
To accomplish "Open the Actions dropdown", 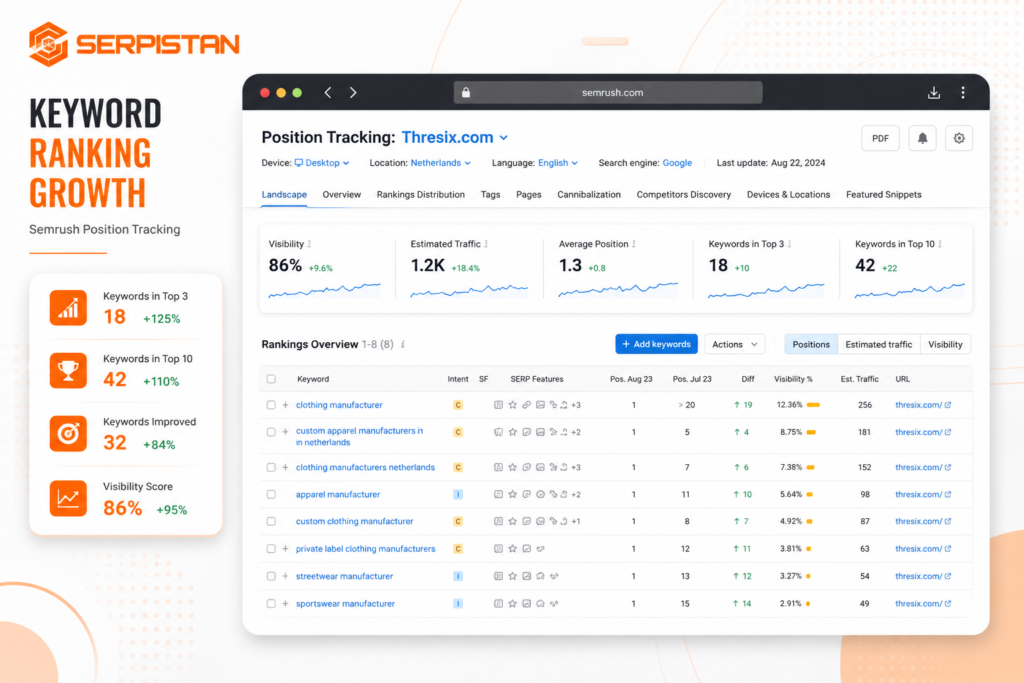I will pyautogui.click(x=735, y=344).
